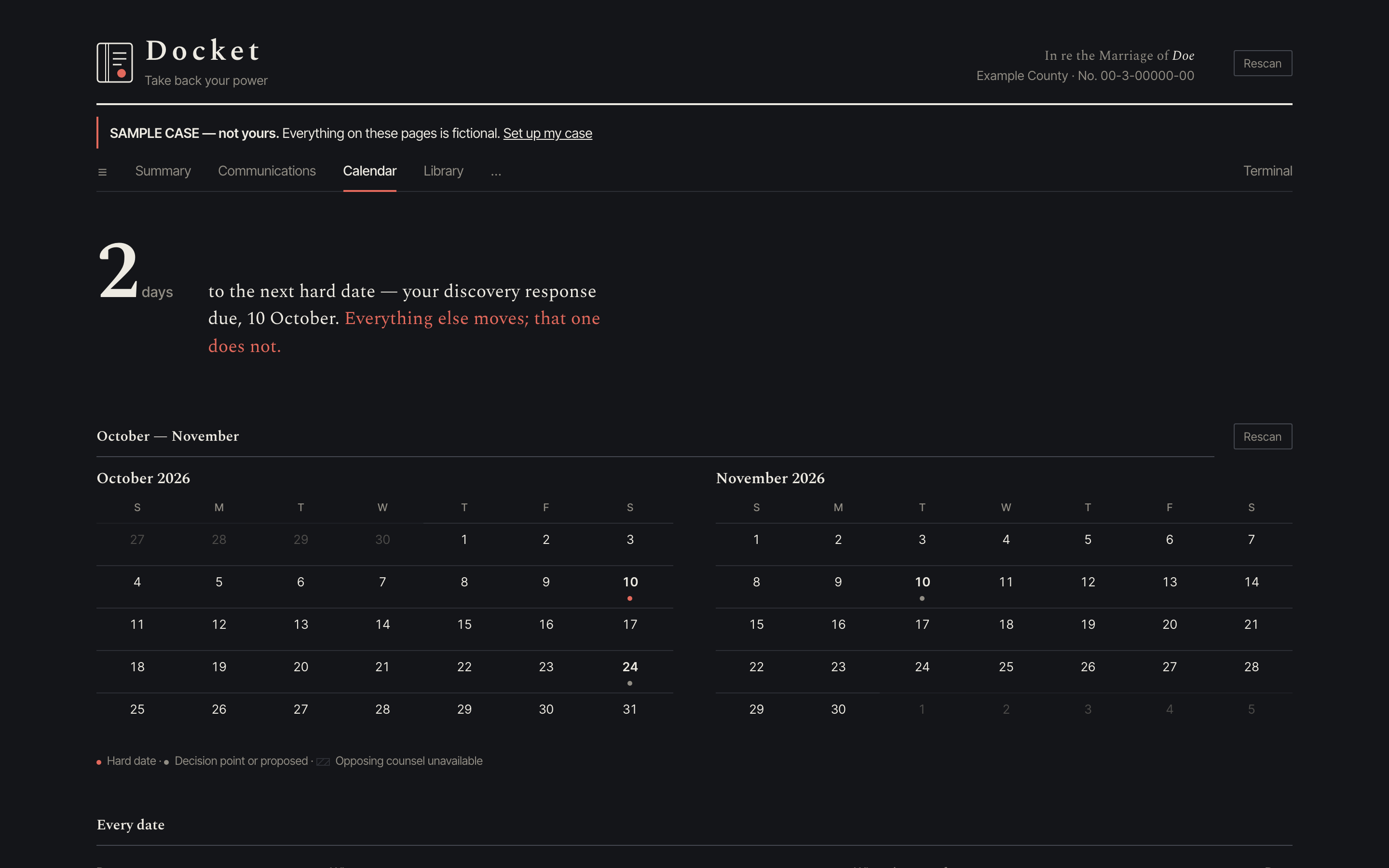Screen dimensions: 1389x868
Task: Select the Calendar tab
Action: coord(369,171)
